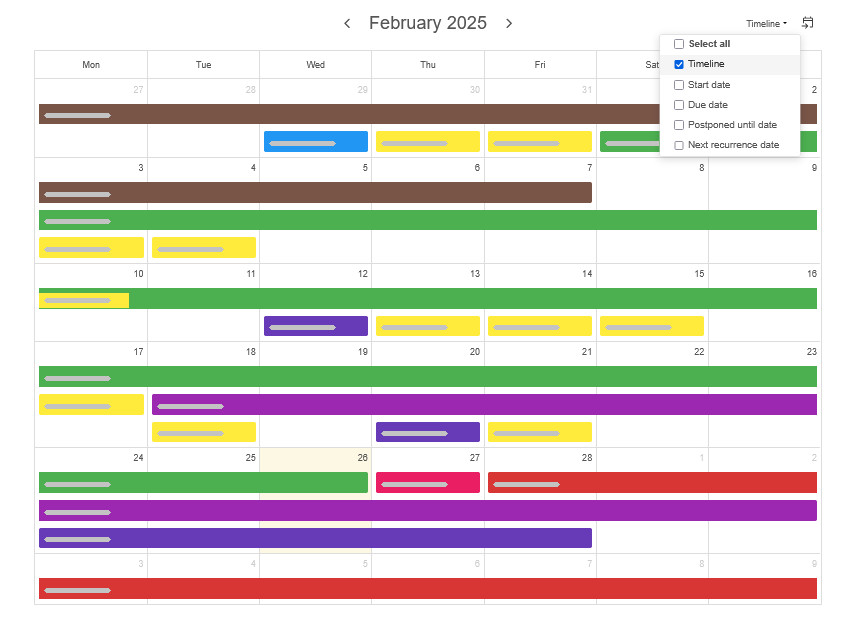Select the highlighted day 26 cell
The image size is (856, 623).
tap(316, 460)
